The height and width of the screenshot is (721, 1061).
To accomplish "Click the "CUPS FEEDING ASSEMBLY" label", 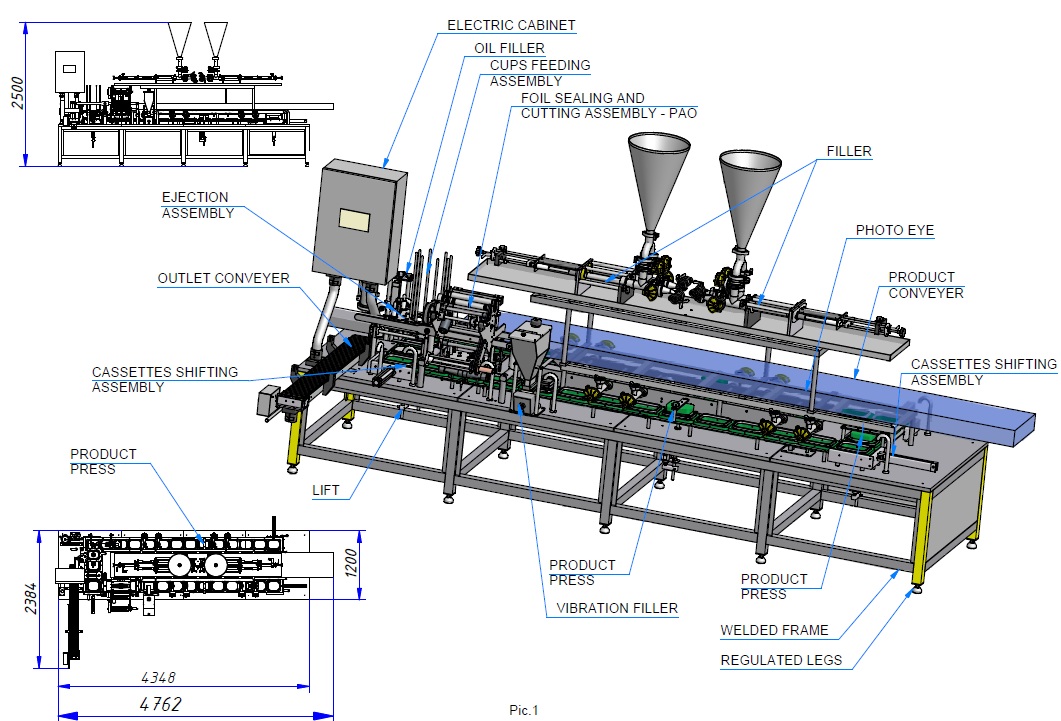I will [539, 73].
